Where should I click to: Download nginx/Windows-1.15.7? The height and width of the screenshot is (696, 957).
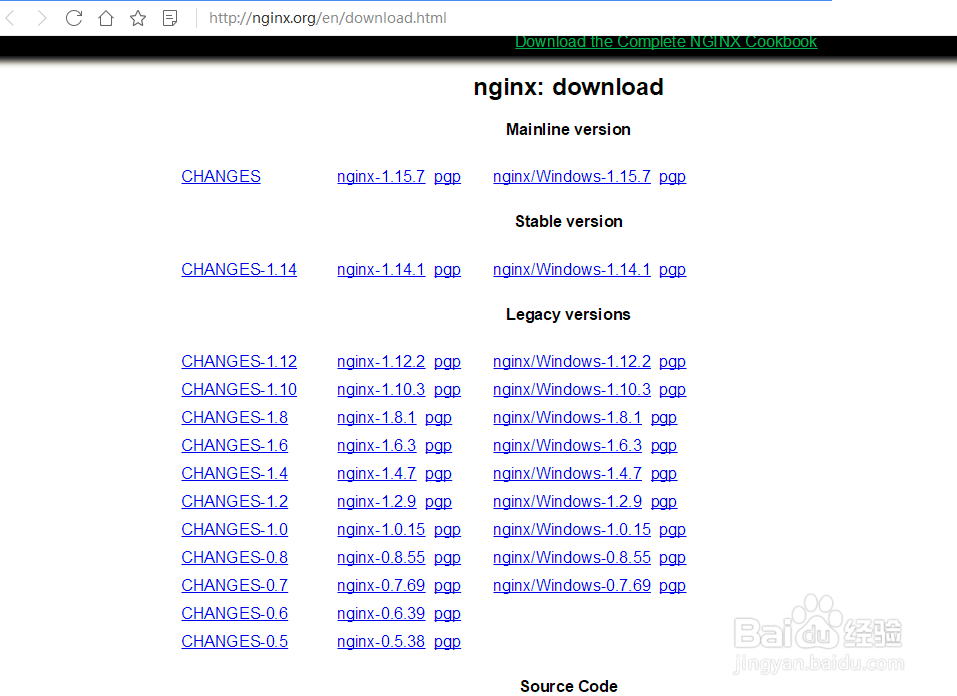point(572,176)
